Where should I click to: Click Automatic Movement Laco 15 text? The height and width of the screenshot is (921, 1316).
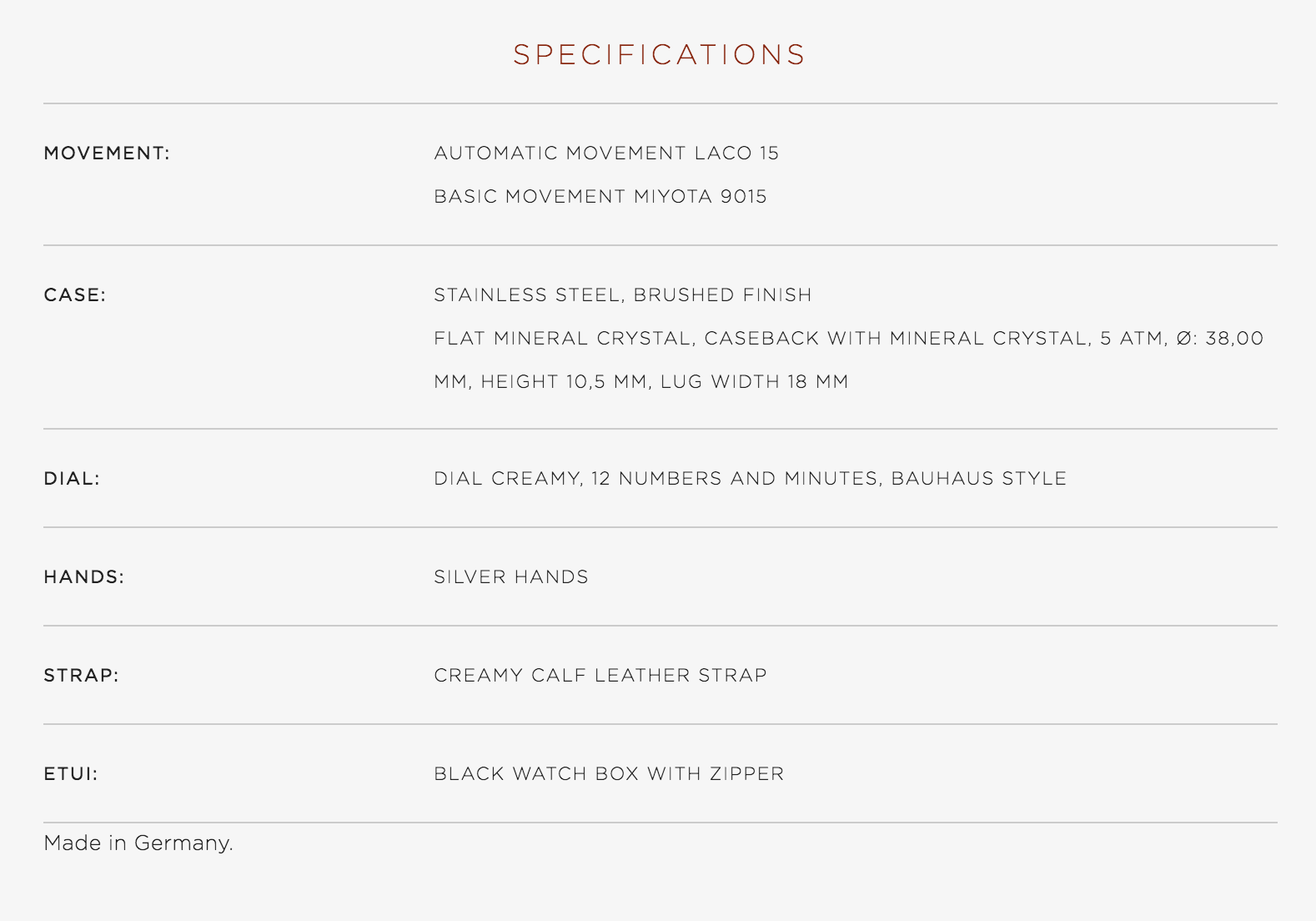click(606, 153)
